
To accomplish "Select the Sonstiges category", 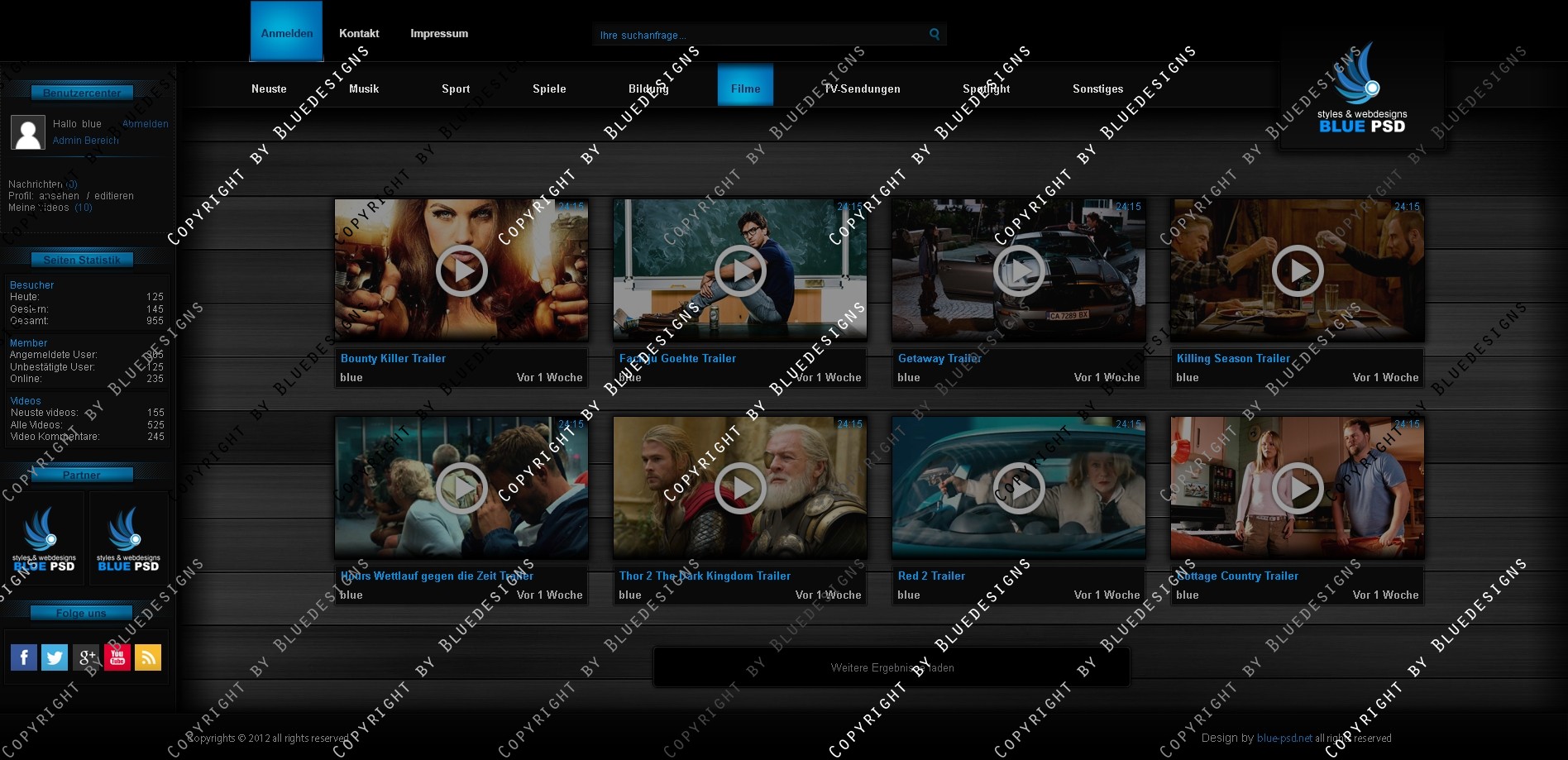I will 1097,88.
